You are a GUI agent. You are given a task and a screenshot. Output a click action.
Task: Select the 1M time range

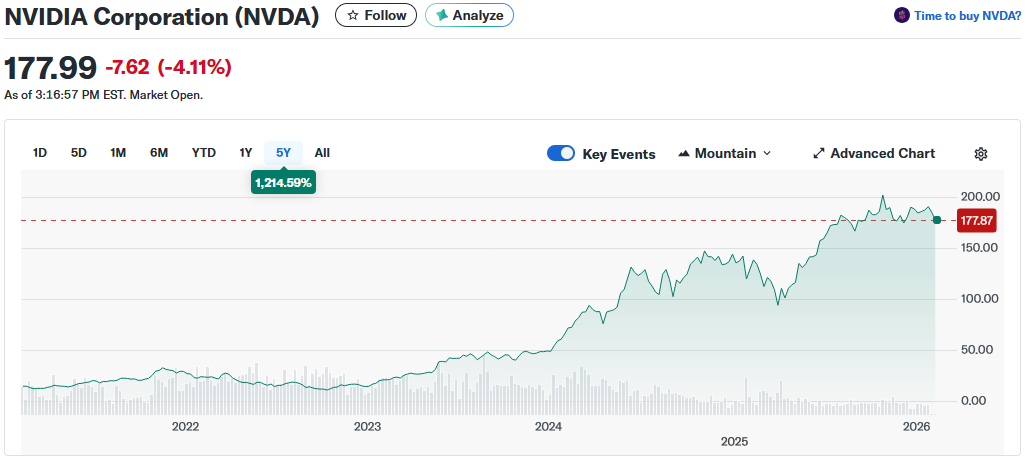[x=118, y=153]
